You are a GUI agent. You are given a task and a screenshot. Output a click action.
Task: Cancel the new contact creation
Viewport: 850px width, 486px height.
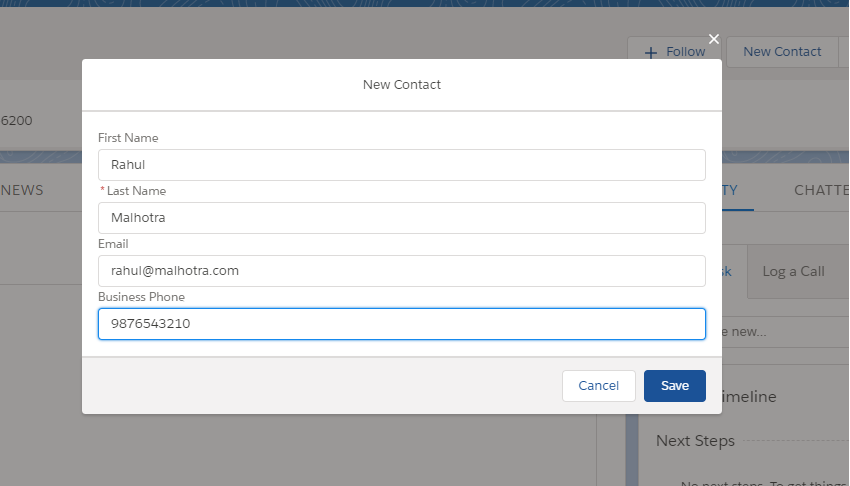point(598,386)
